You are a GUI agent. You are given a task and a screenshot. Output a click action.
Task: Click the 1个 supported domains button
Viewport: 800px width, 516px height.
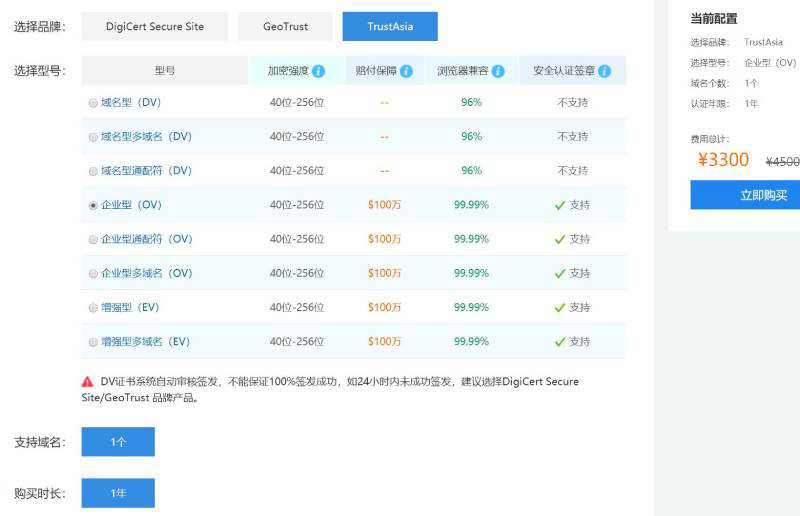tap(118, 442)
